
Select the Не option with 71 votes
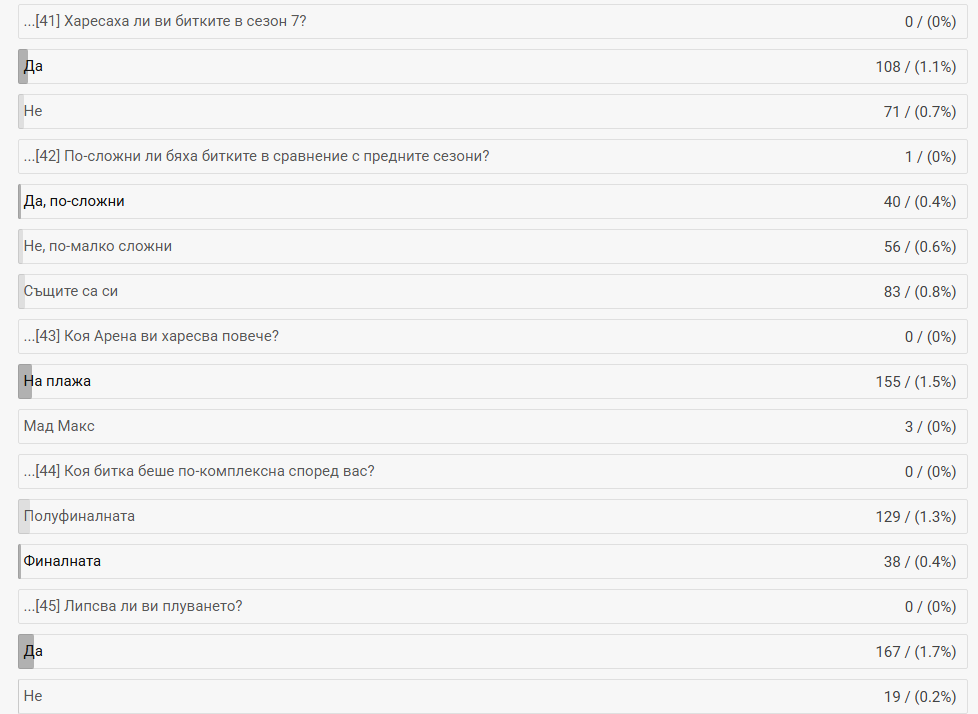(34, 111)
